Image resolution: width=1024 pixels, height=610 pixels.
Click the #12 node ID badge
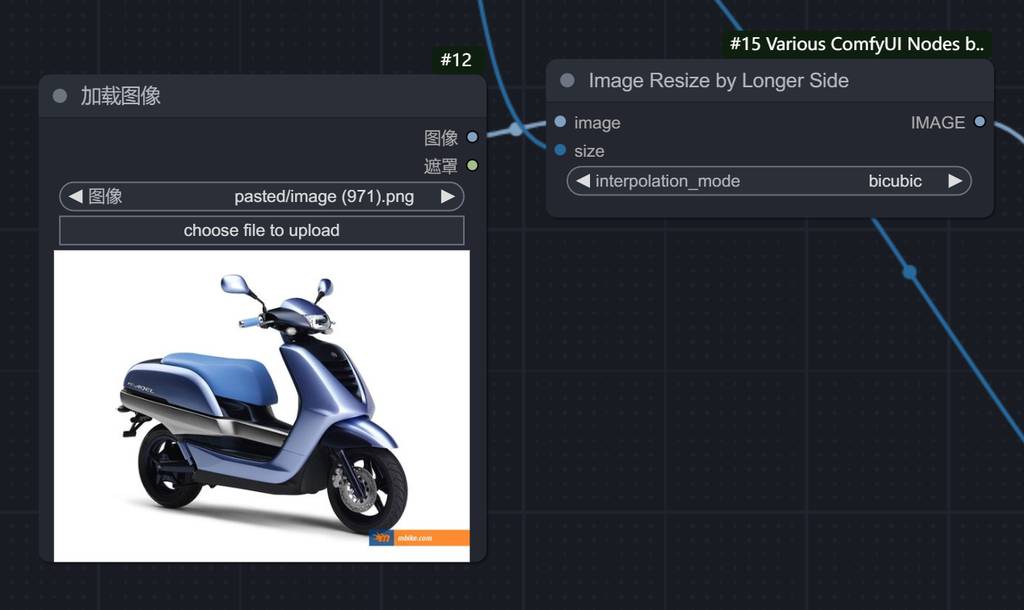[x=455, y=60]
